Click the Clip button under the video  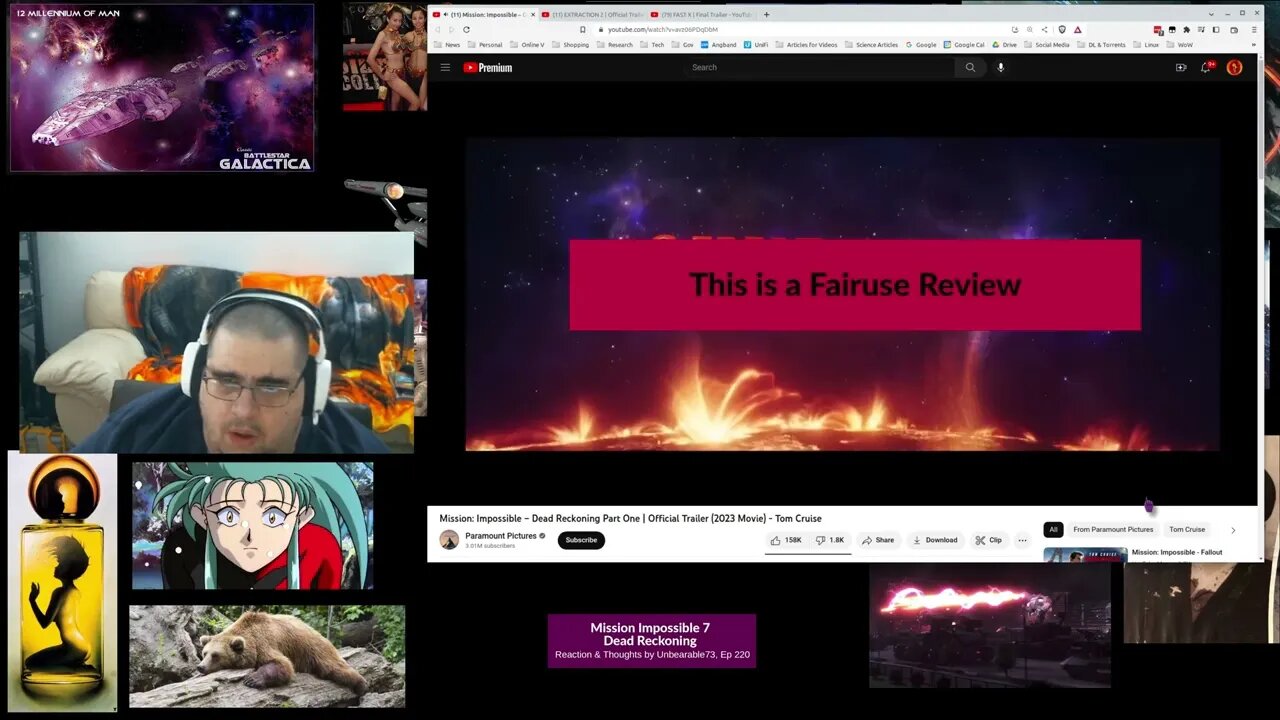(x=989, y=540)
